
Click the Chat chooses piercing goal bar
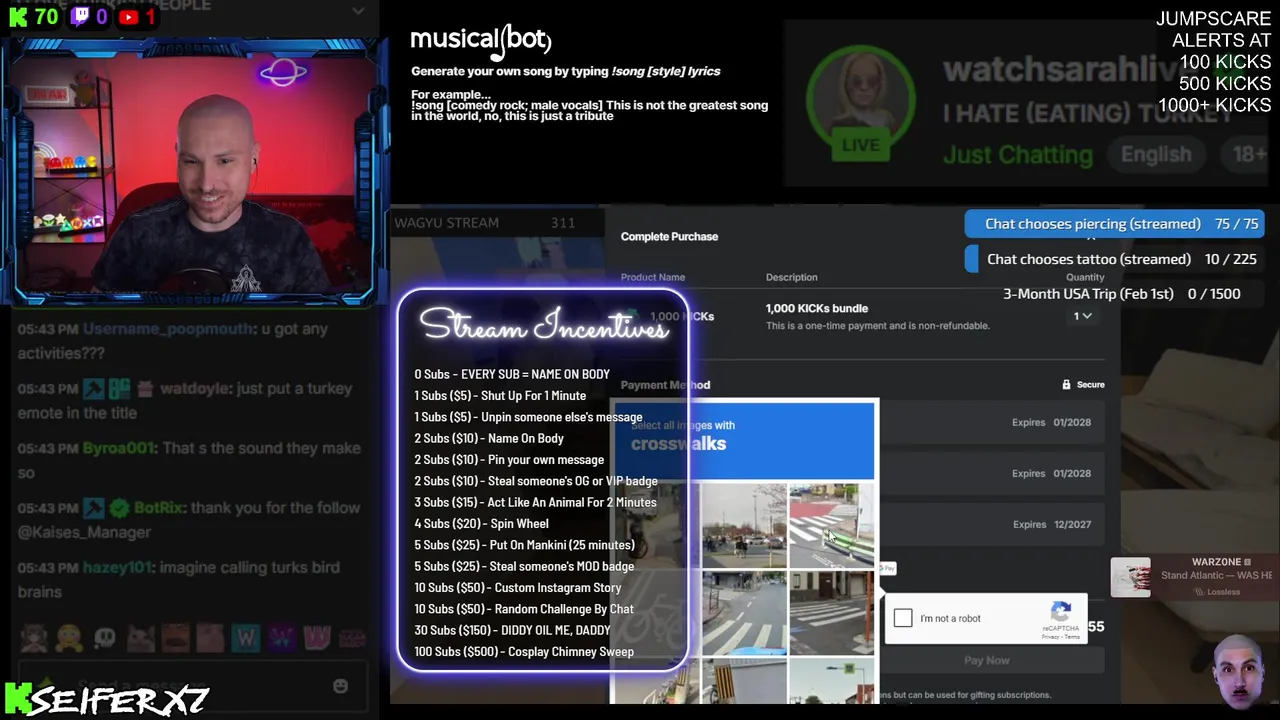(x=1115, y=224)
